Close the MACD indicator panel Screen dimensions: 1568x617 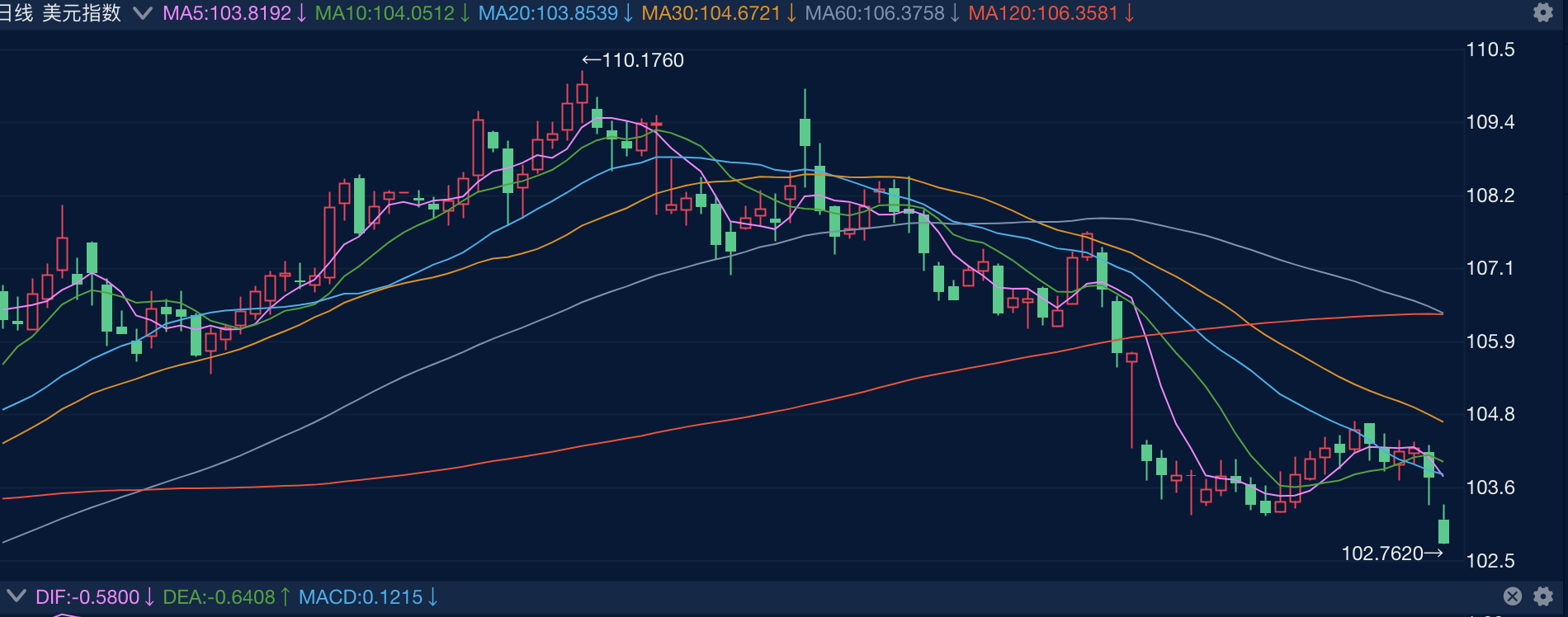(1512, 596)
